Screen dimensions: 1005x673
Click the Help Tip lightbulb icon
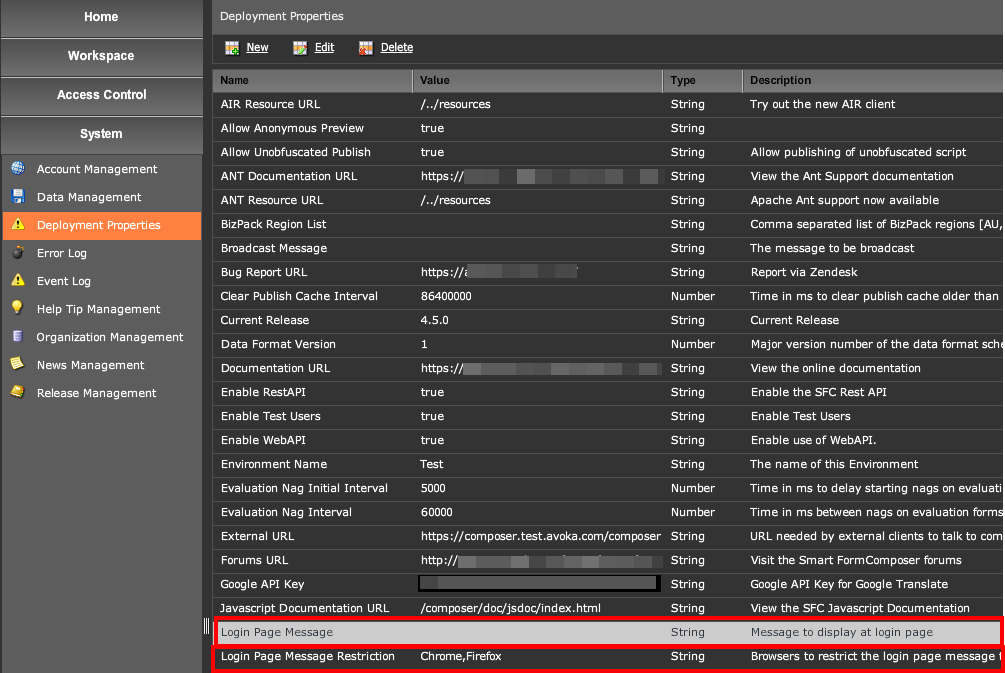coord(18,308)
